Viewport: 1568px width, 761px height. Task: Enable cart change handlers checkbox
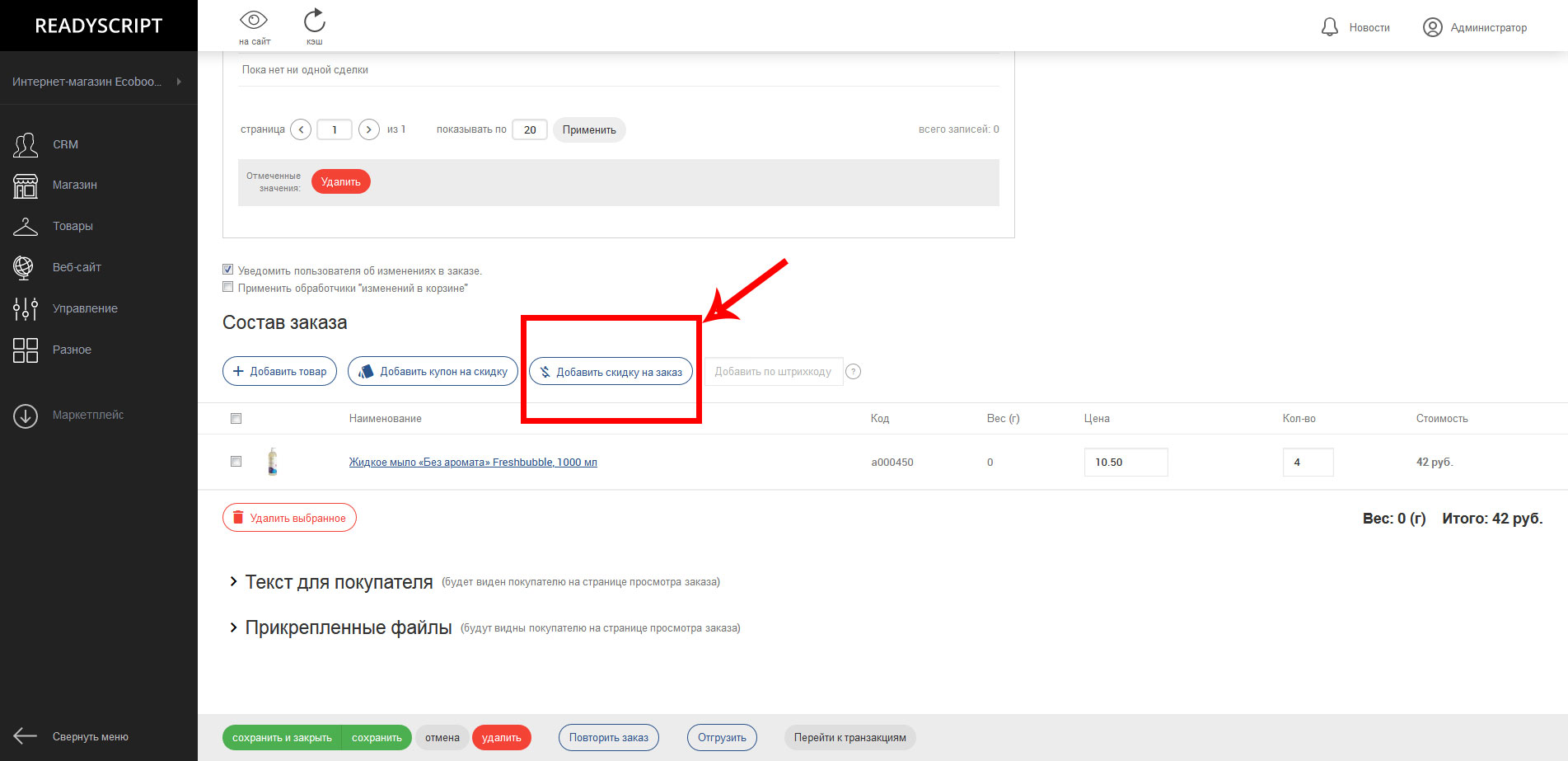pyautogui.click(x=228, y=287)
